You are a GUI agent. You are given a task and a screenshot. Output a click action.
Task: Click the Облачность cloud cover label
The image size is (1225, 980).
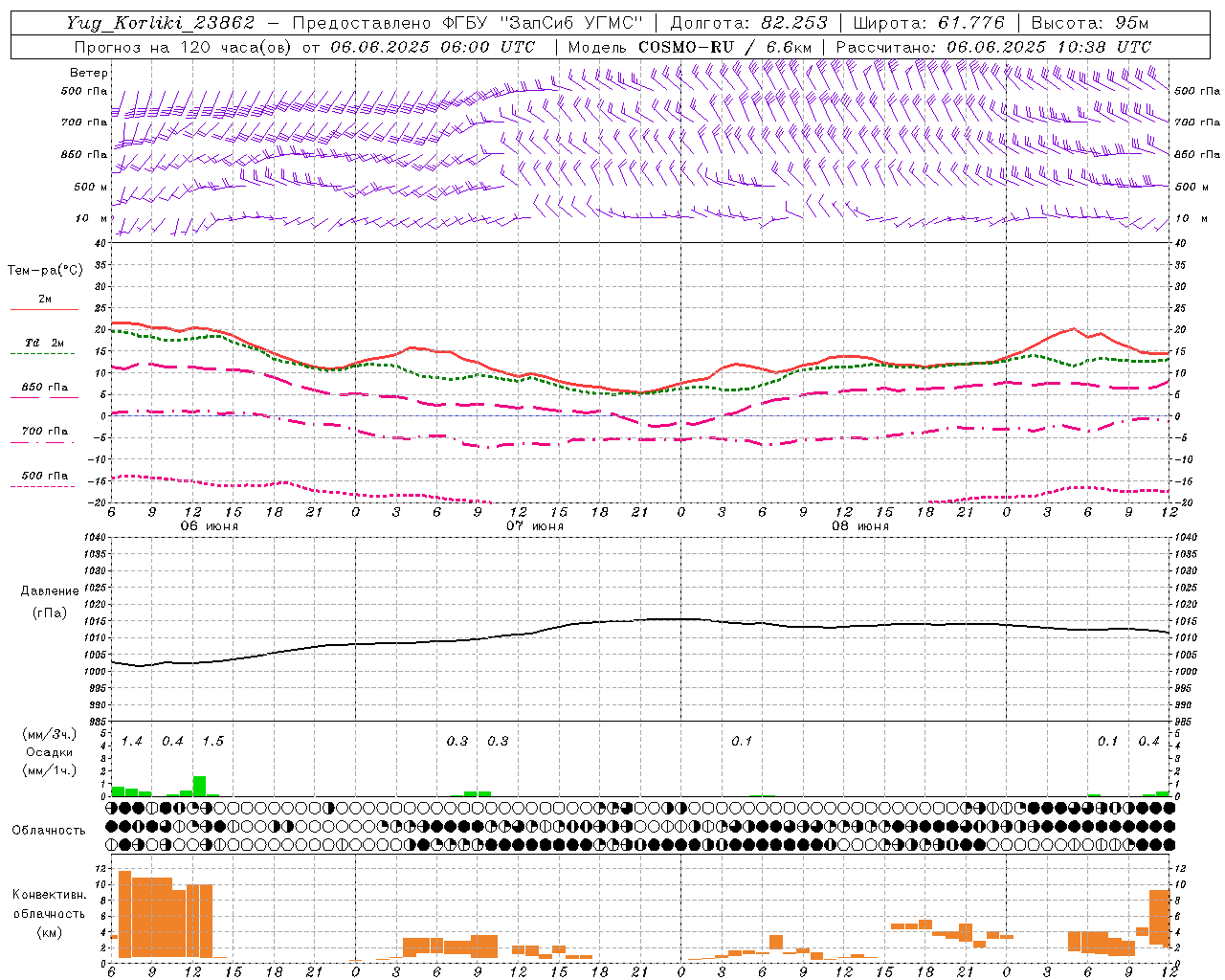point(49,831)
